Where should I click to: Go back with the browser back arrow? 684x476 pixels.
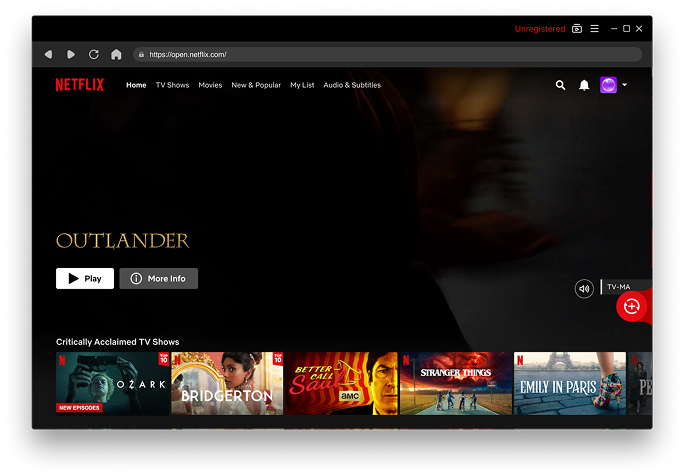coord(48,54)
